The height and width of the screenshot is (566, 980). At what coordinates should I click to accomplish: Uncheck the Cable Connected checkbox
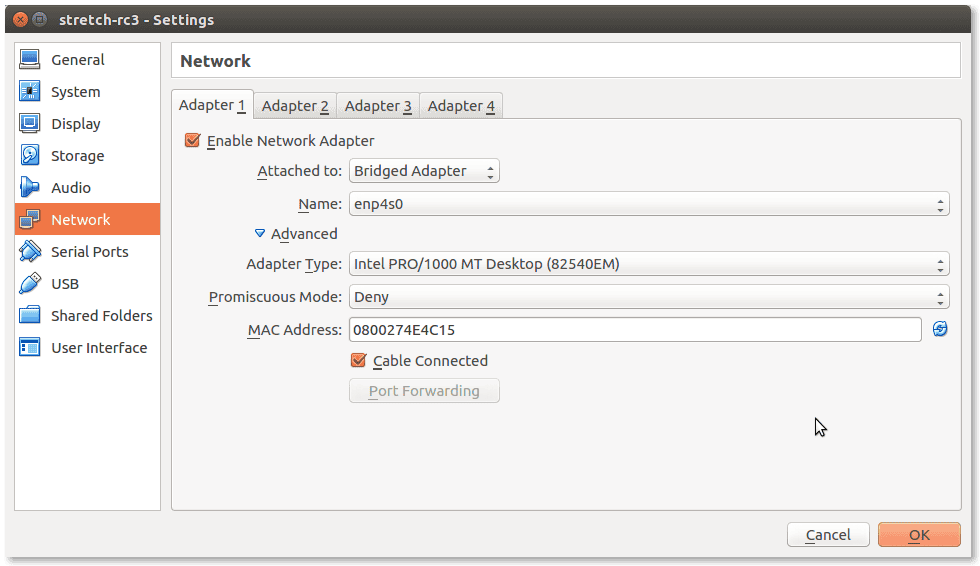pyautogui.click(x=359, y=360)
